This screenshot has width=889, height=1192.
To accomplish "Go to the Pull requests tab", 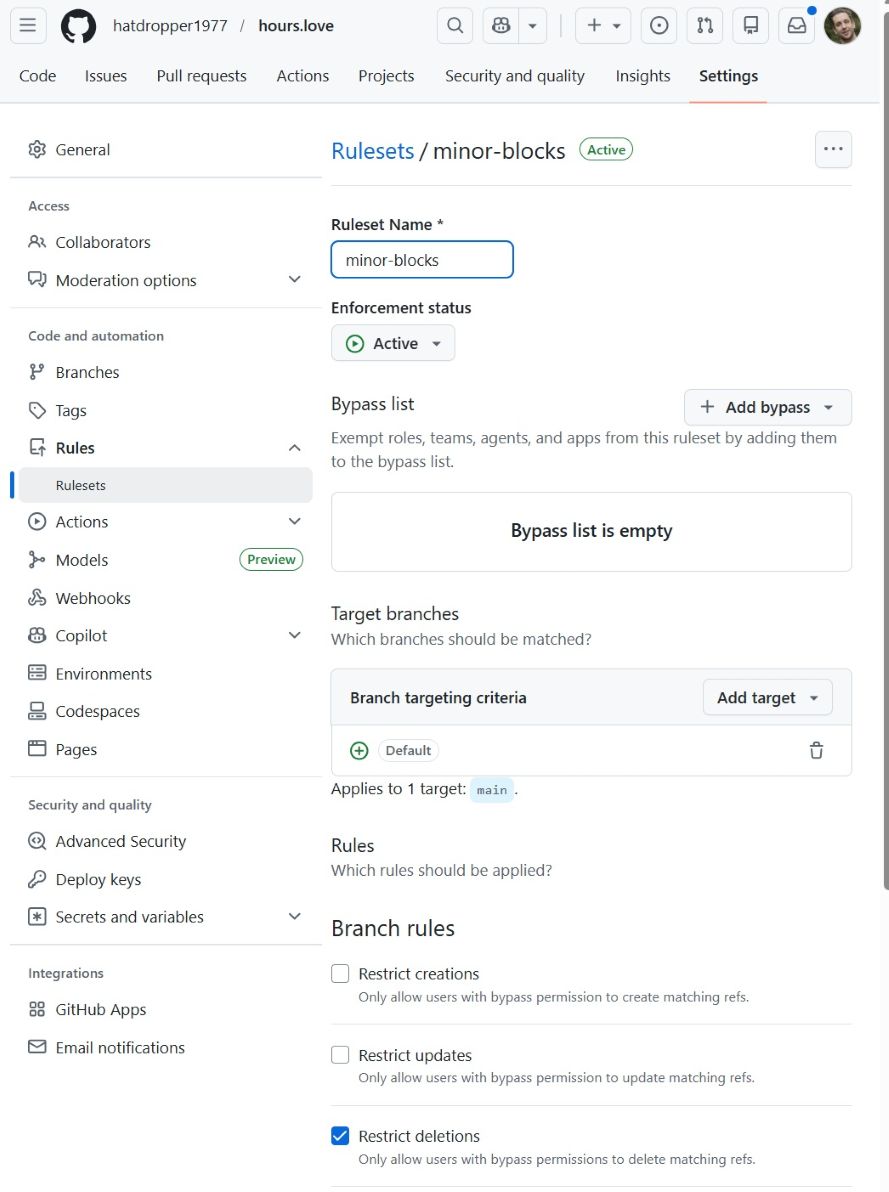I will click(201, 76).
